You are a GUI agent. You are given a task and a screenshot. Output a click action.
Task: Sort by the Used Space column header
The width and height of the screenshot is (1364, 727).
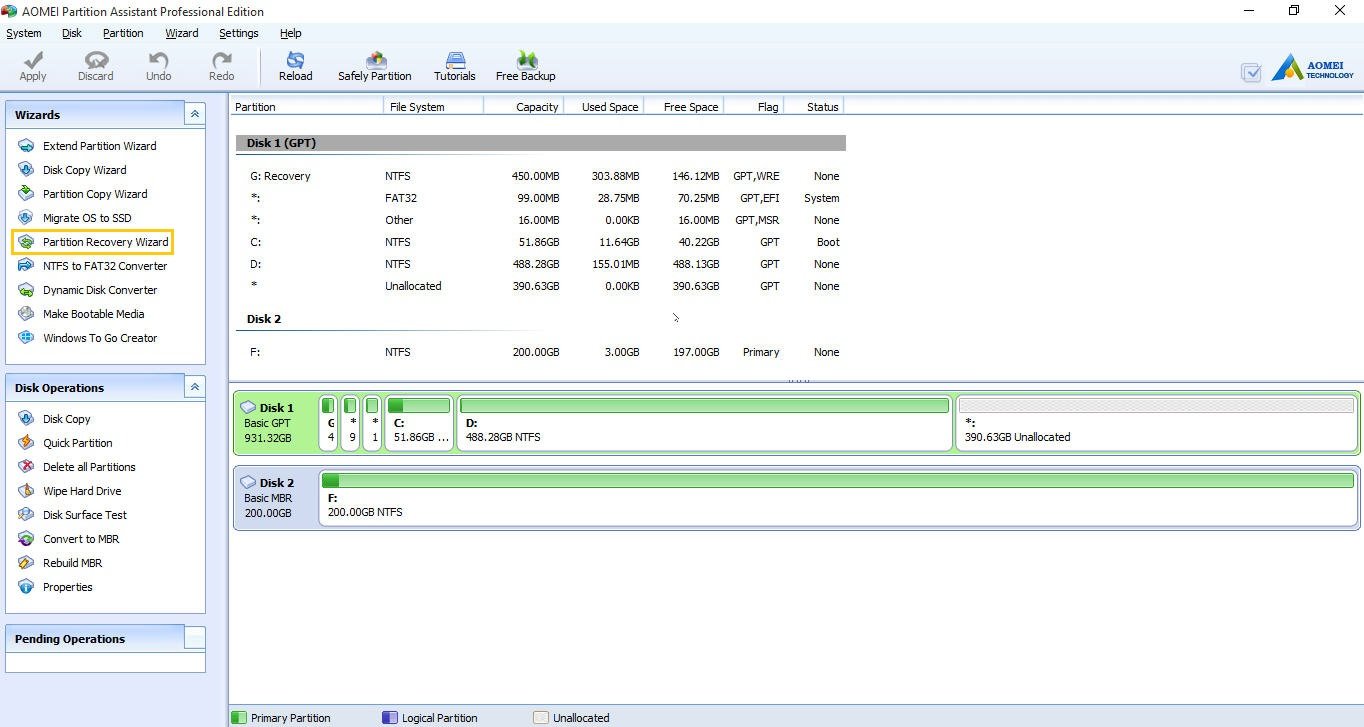(x=604, y=106)
